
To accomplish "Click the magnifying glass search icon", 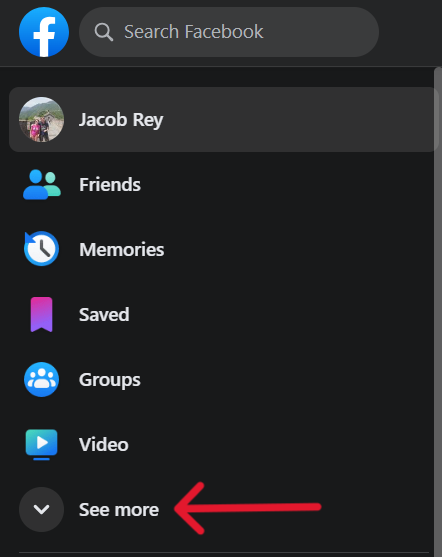I will [104, 32].
